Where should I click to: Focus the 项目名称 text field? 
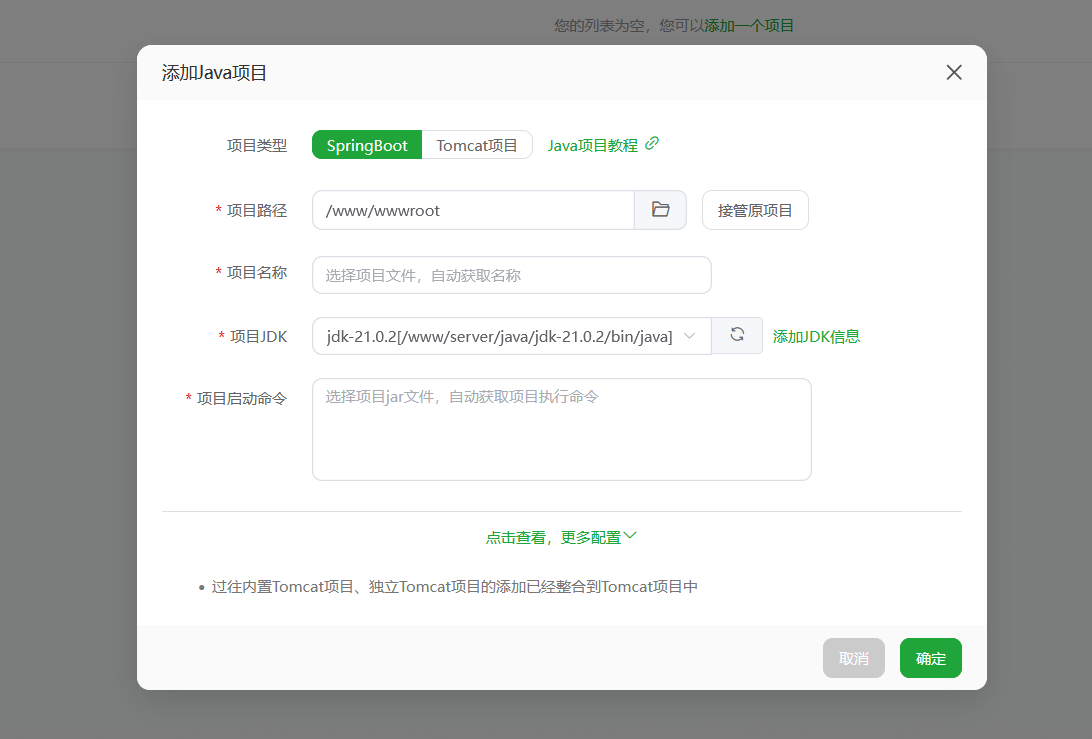pyautogui.click(x=511, y=275)
